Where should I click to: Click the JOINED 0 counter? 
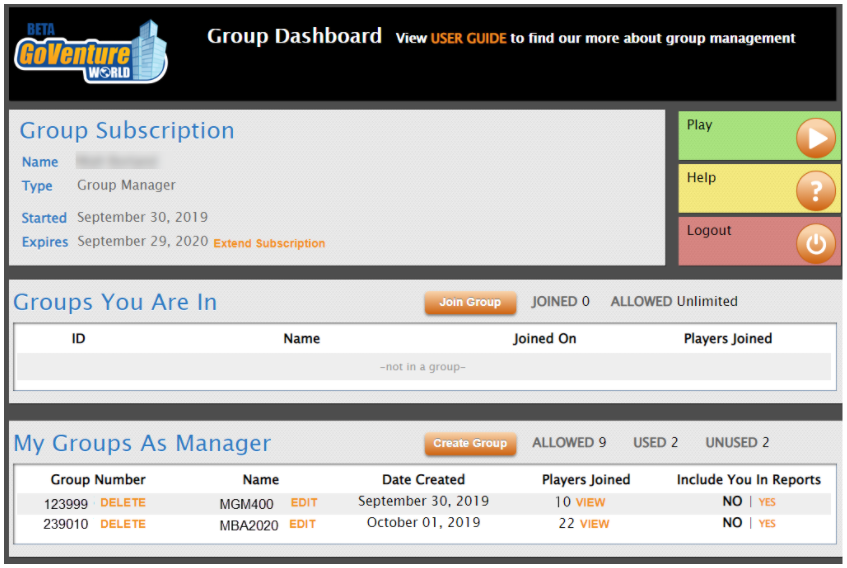[560, 301]
